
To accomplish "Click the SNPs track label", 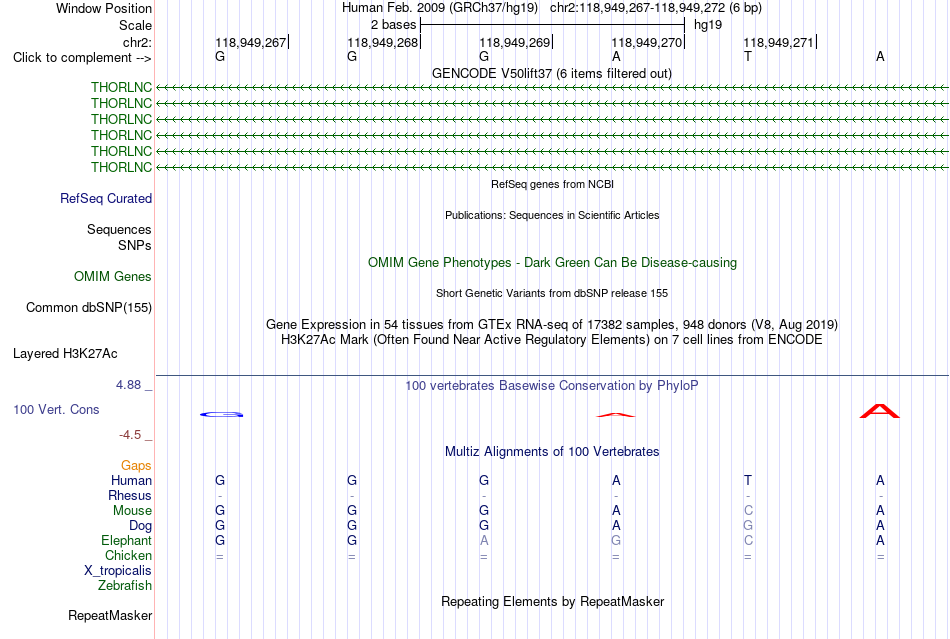I will (x=135, y=245).
